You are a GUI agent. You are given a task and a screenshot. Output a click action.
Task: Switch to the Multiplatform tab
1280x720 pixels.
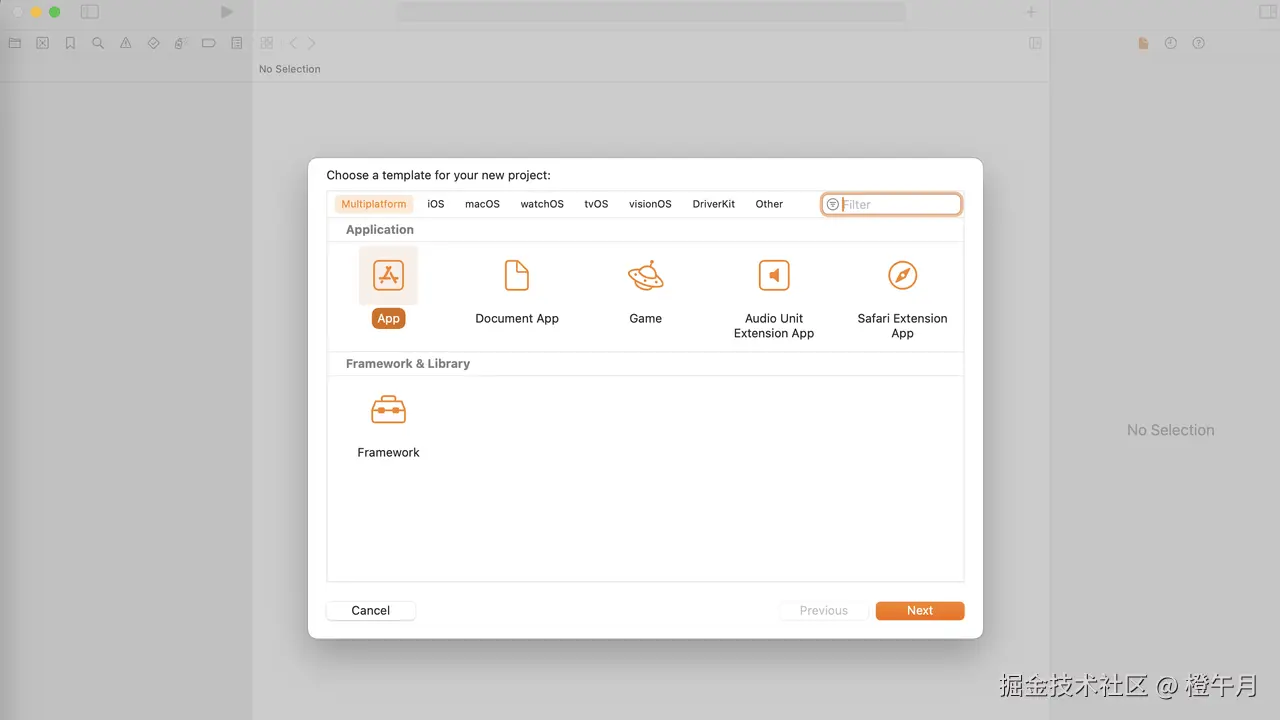(374, 204)
